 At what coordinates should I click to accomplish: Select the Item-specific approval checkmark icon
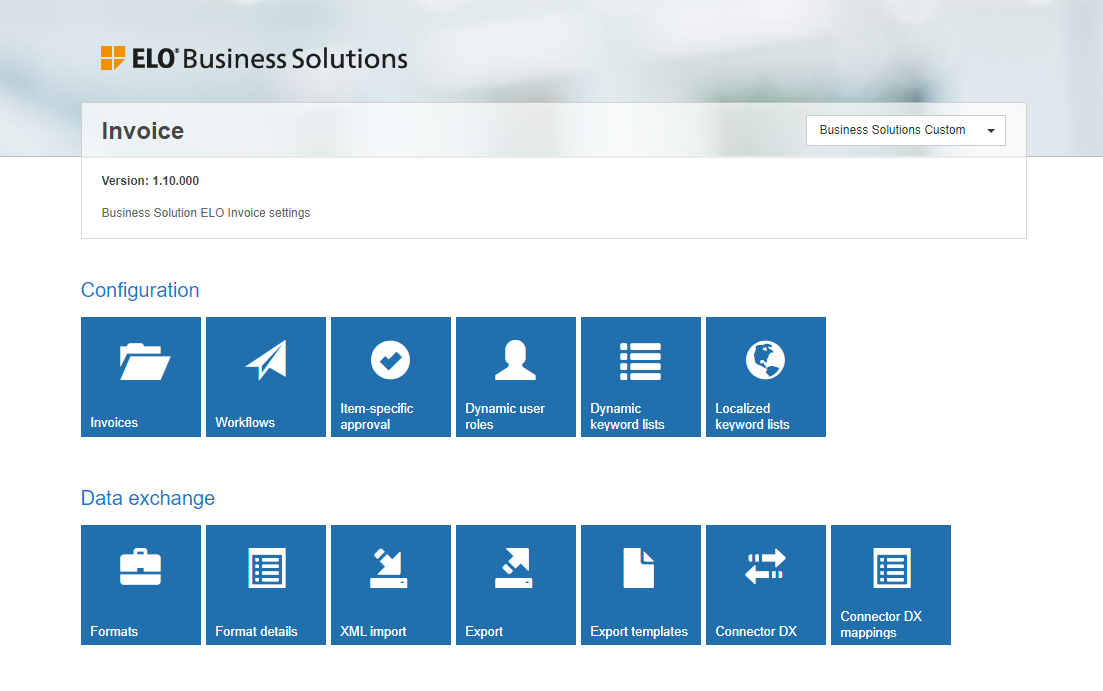[390, 360]
